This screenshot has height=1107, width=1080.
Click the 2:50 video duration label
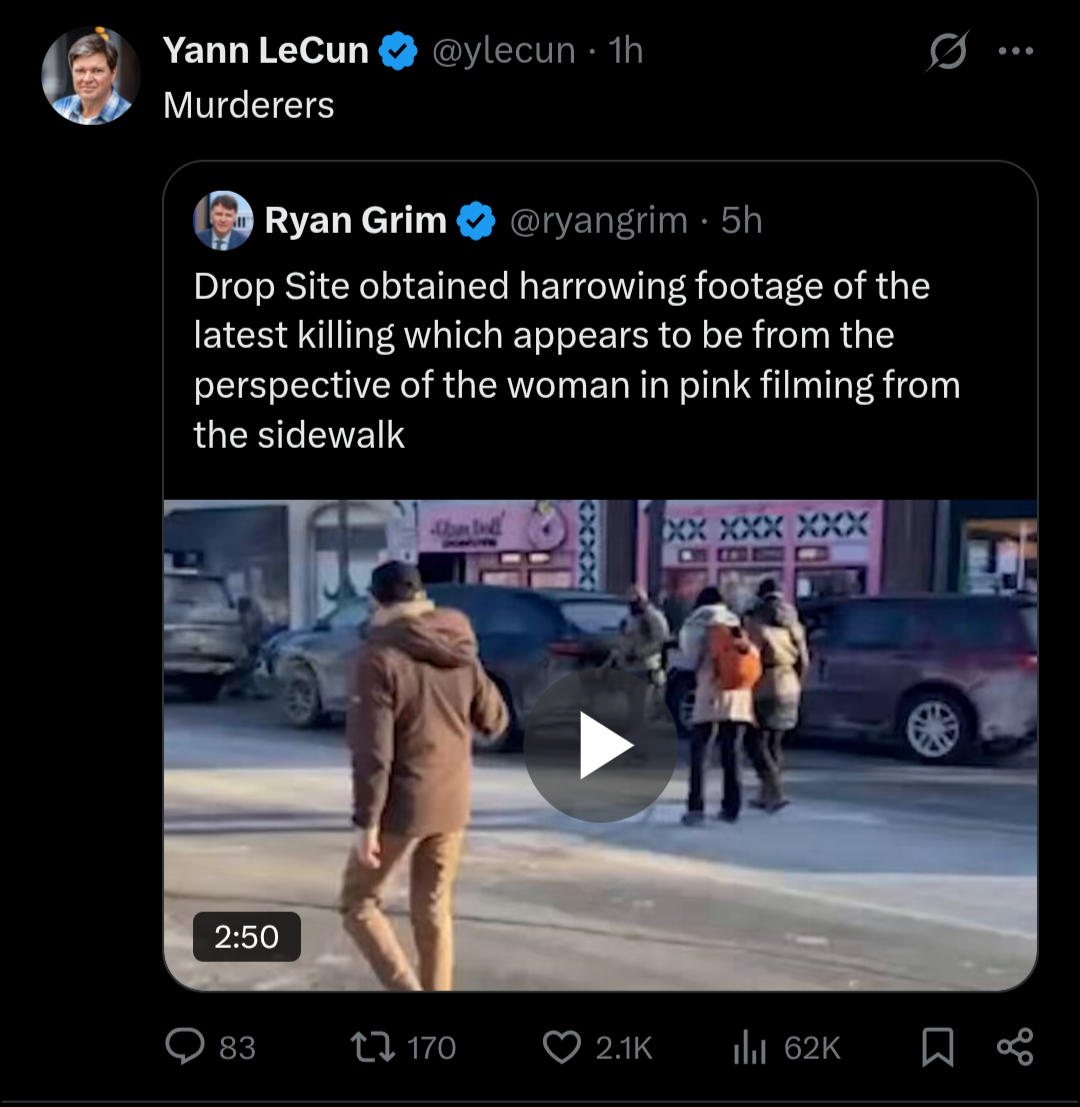coord(246,937)
